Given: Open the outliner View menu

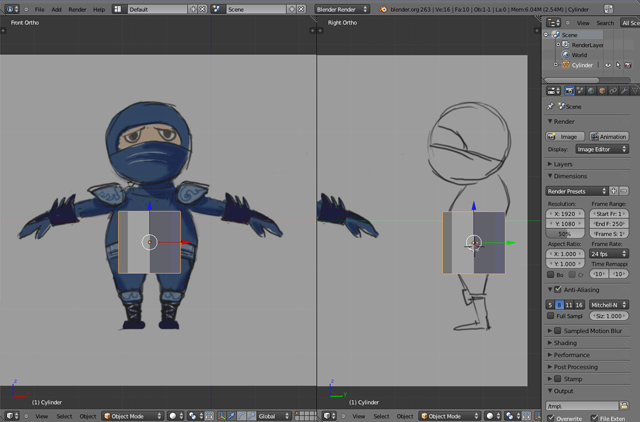Looking at the screenshot, I should 583,23.
